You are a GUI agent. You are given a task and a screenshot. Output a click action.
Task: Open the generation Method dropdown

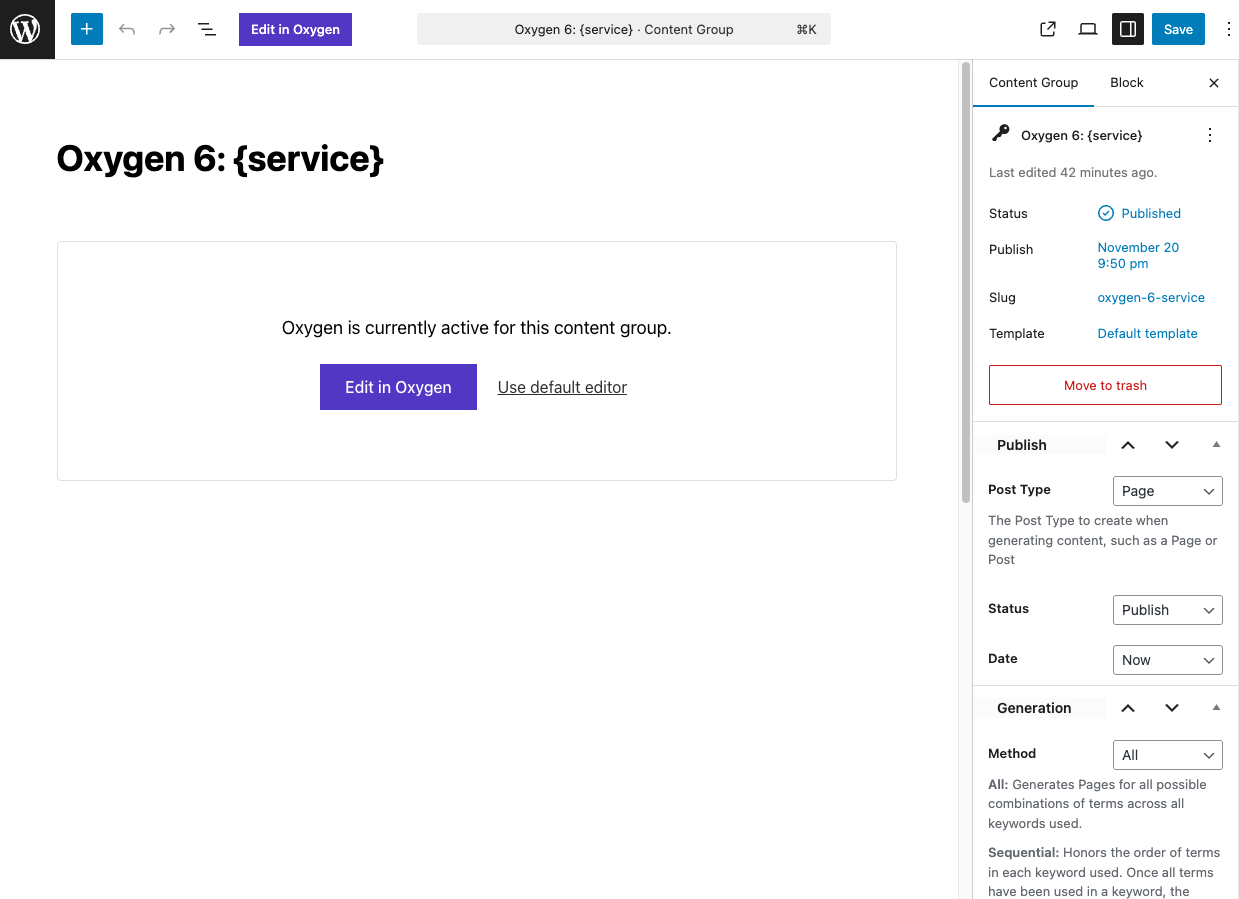click(1167, 755)
